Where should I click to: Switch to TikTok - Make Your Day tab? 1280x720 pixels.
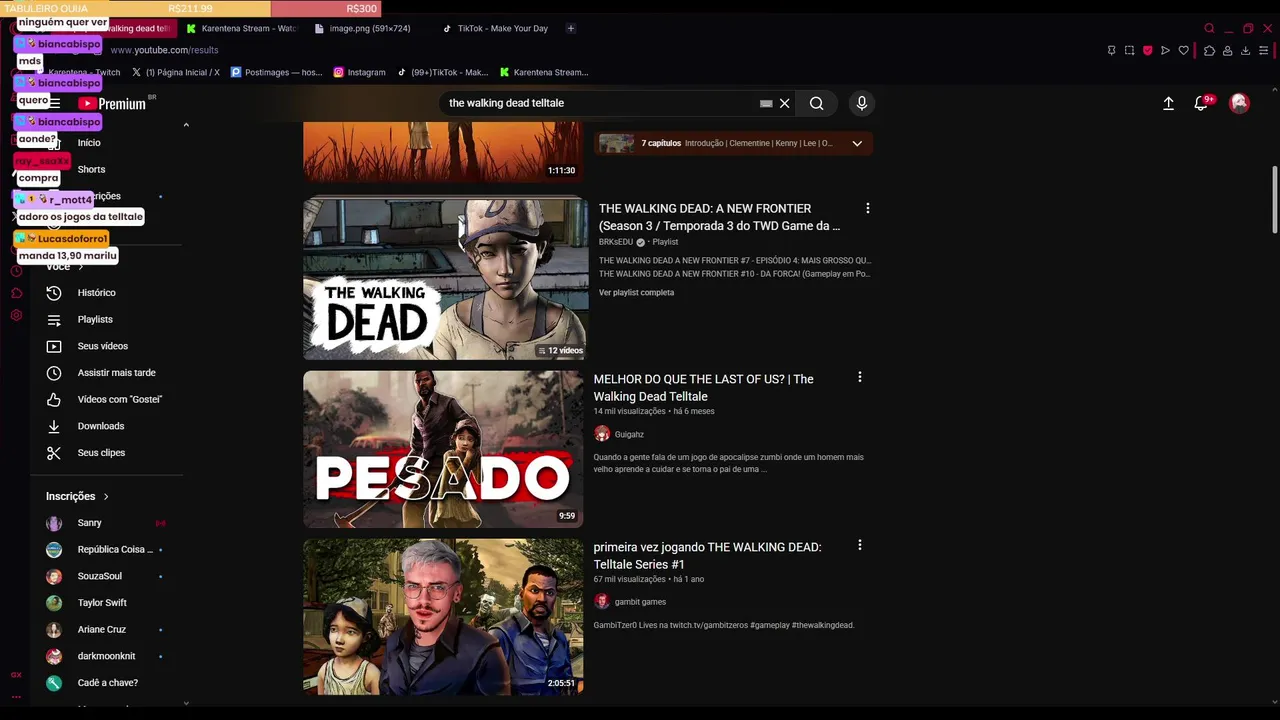(x=496, y=28)
